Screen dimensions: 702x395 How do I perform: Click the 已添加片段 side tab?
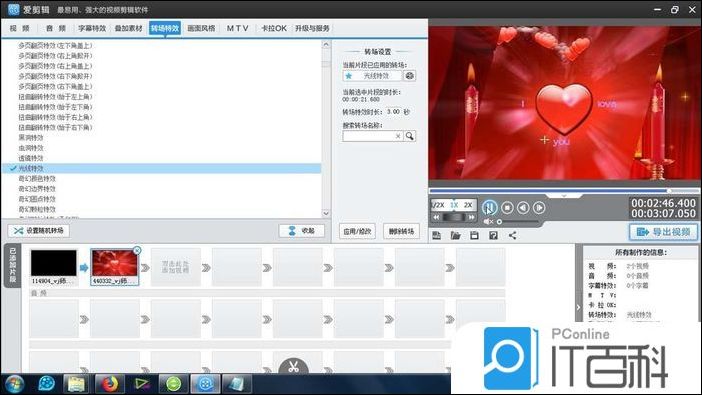(13, 265)
